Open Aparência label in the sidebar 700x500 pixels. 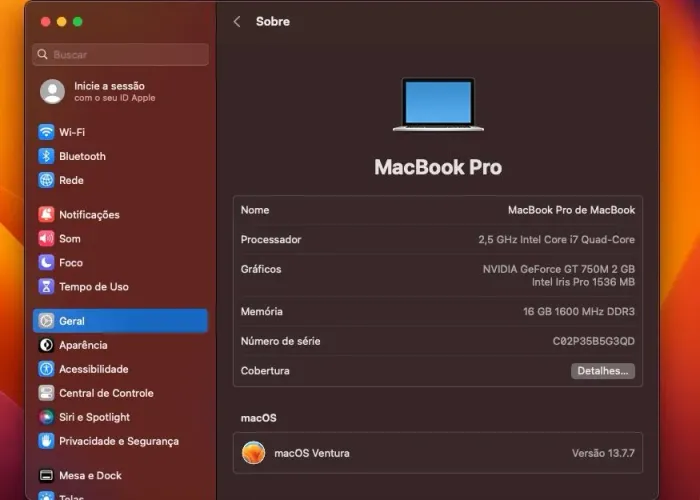click(x=83, y=345)
